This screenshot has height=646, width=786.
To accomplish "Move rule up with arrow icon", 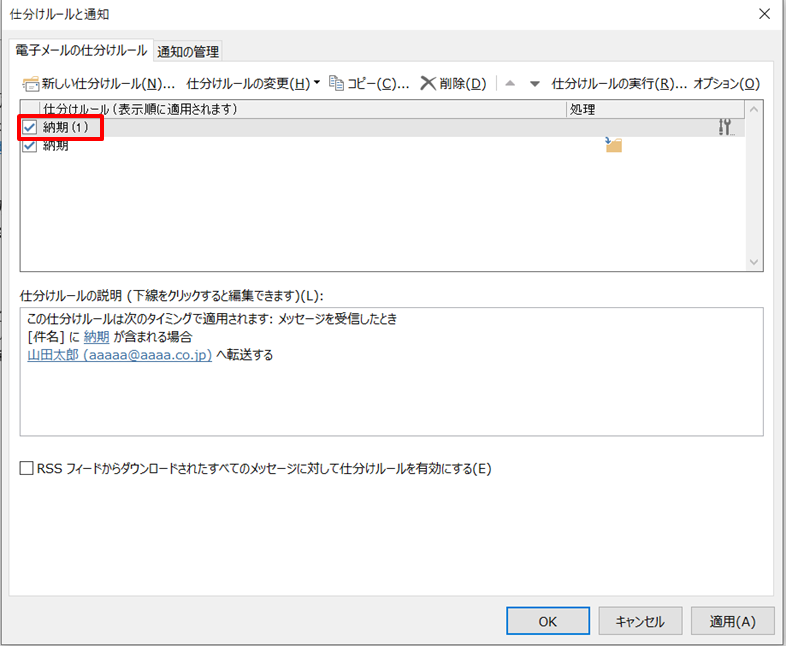I will (x=510, y=84).
